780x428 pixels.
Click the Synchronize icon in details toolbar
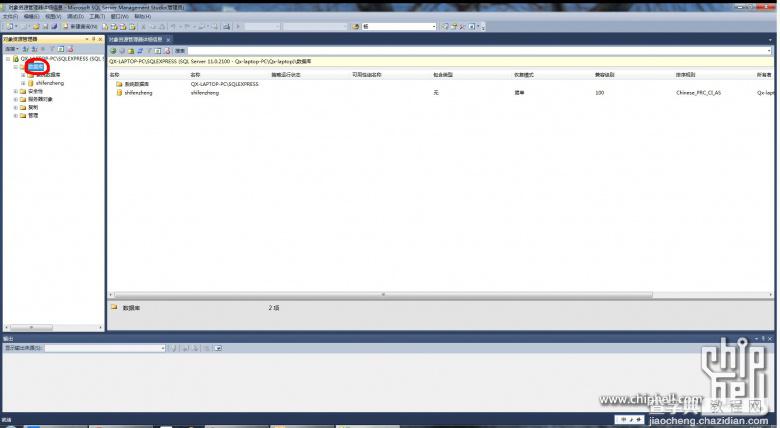(140, 51)
